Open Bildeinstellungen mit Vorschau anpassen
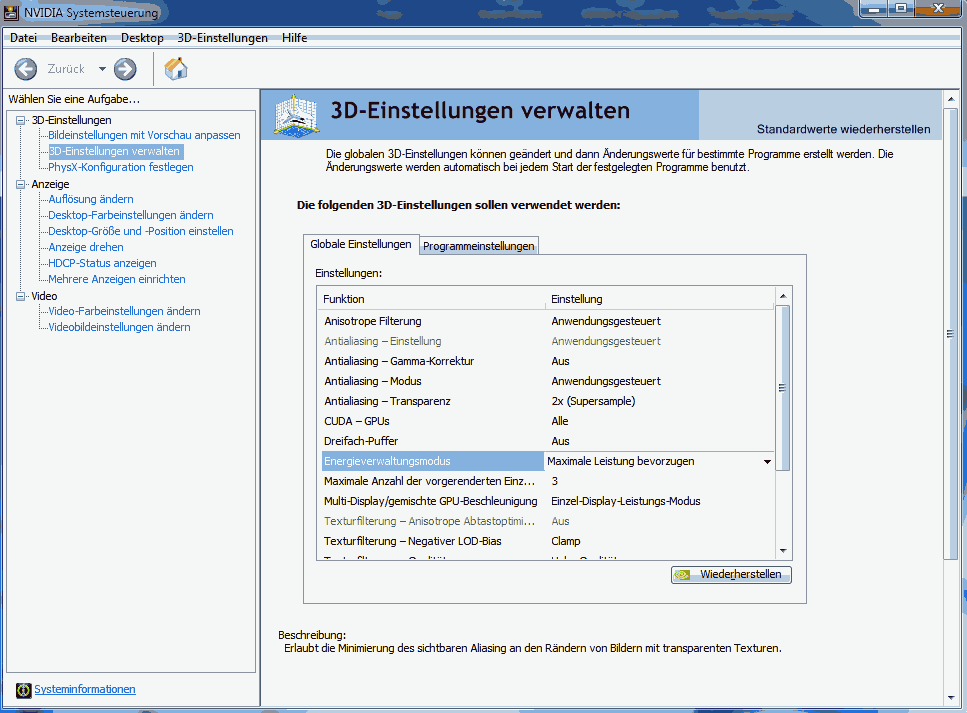967x713 pixels. click(144, 135)
